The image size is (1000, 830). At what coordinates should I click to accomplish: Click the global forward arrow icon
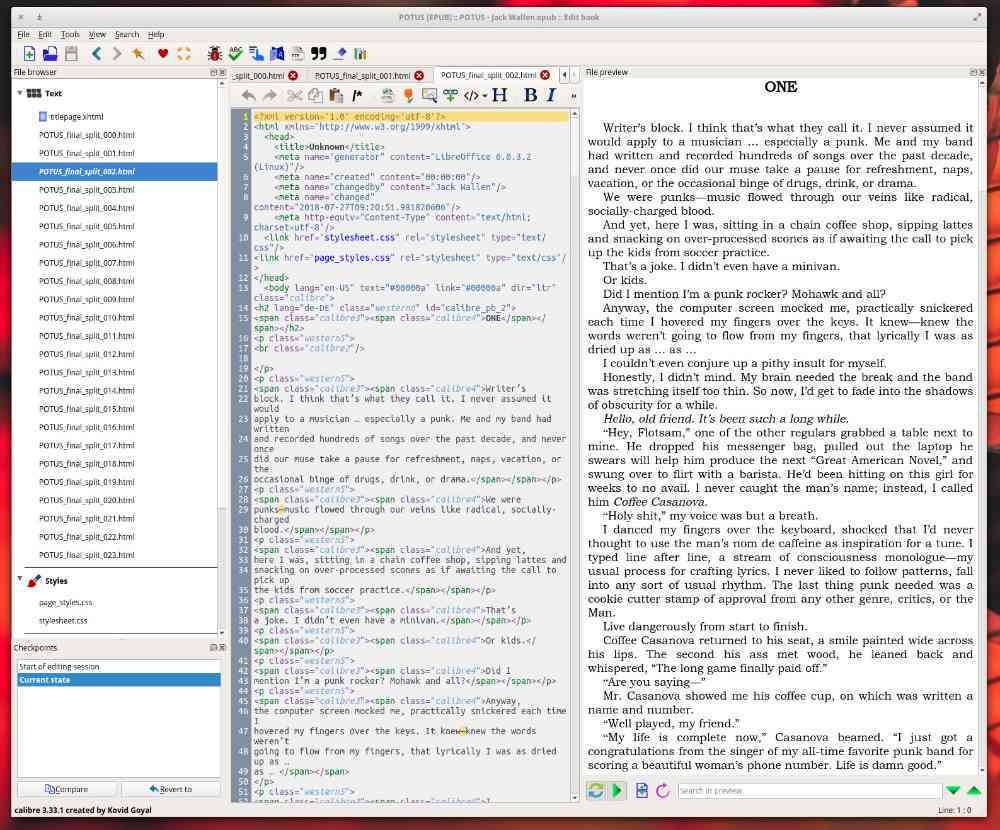117,54
